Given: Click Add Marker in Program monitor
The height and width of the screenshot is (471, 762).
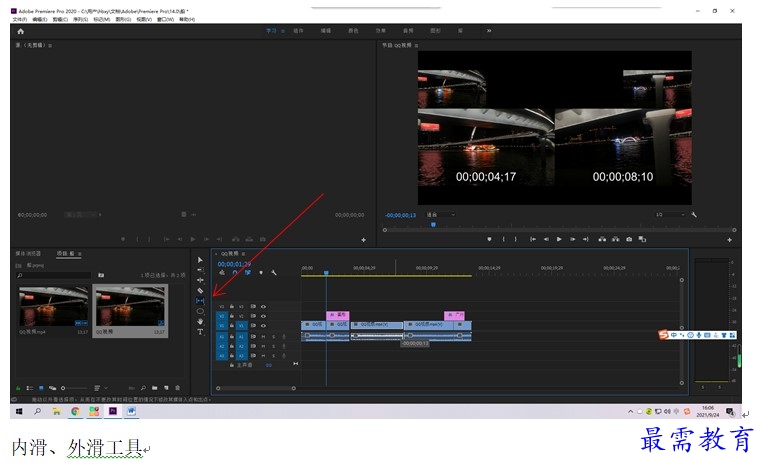Looking at the screenshot, I should [x=489, y=239].
